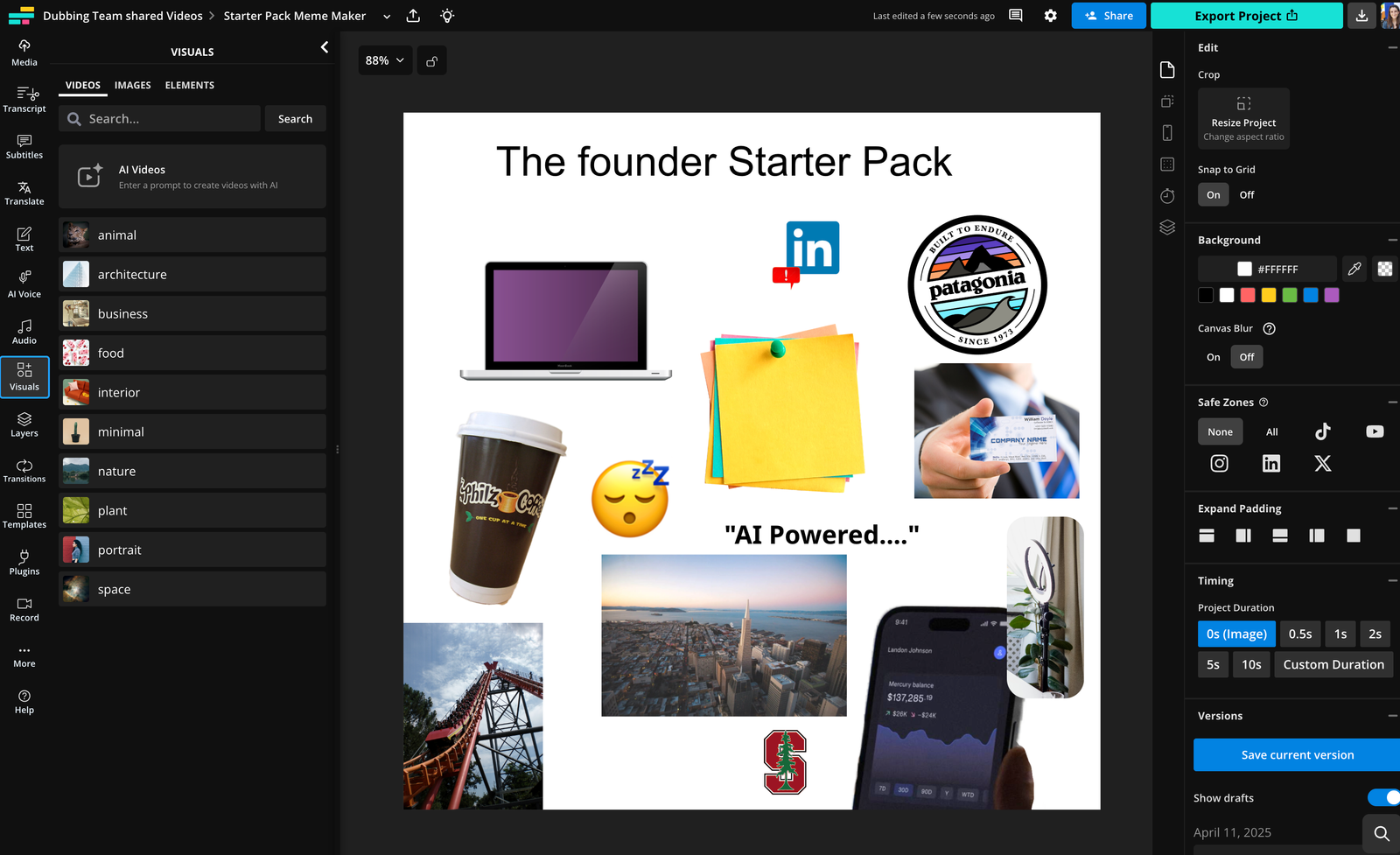Click Save current version

pos(1295,754)
